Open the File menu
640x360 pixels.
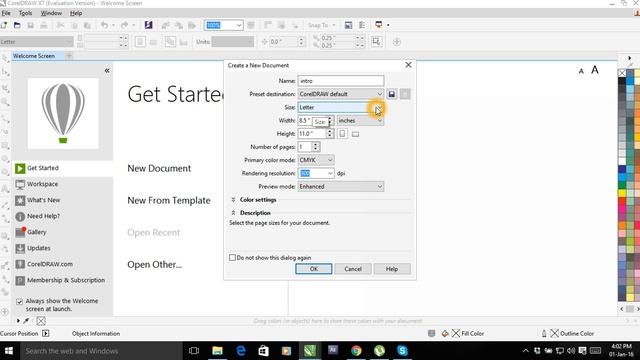pyautogui.click(x=6, y=13)
